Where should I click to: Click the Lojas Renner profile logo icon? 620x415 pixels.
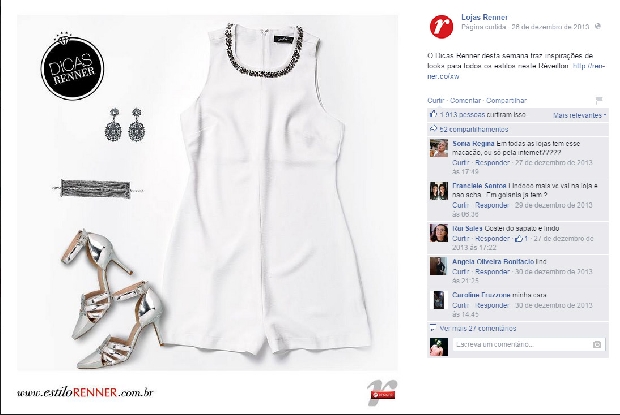(441, 26)
